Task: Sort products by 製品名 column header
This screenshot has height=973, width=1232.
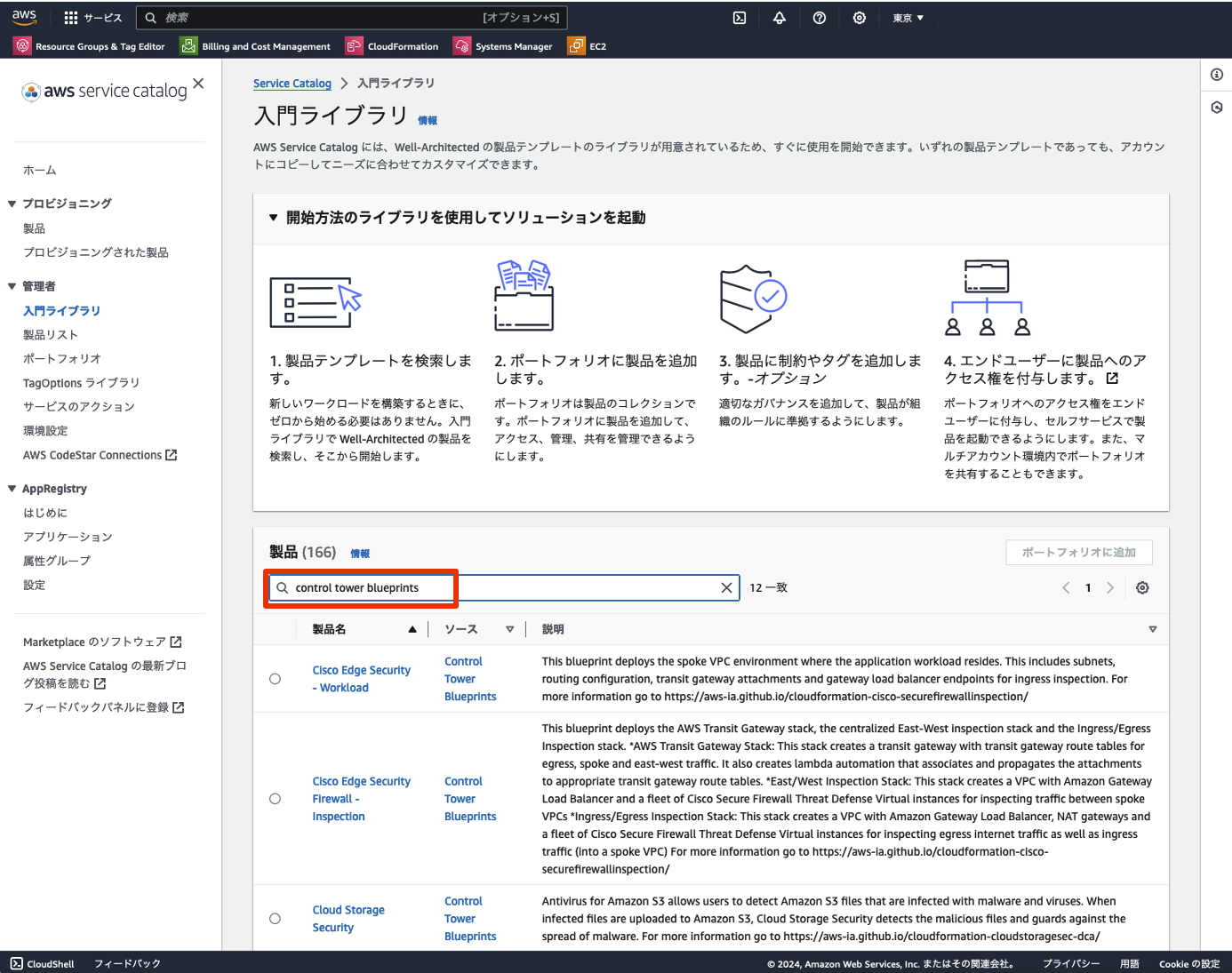Action: pyautogui.click(x=328, y=628)
